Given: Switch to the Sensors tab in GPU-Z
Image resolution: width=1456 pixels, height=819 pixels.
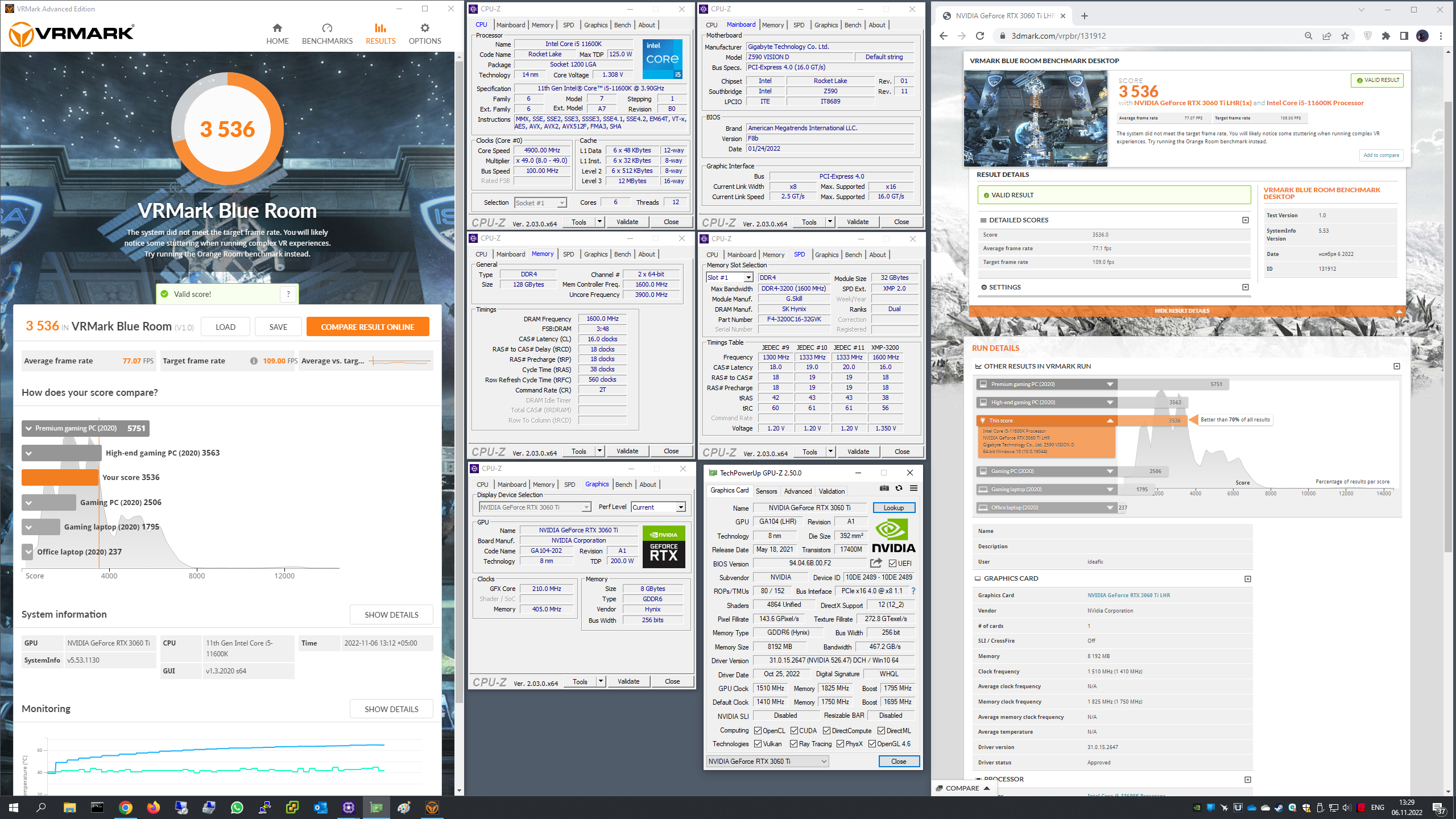Looking at the screenshot, I should [766, 491].
